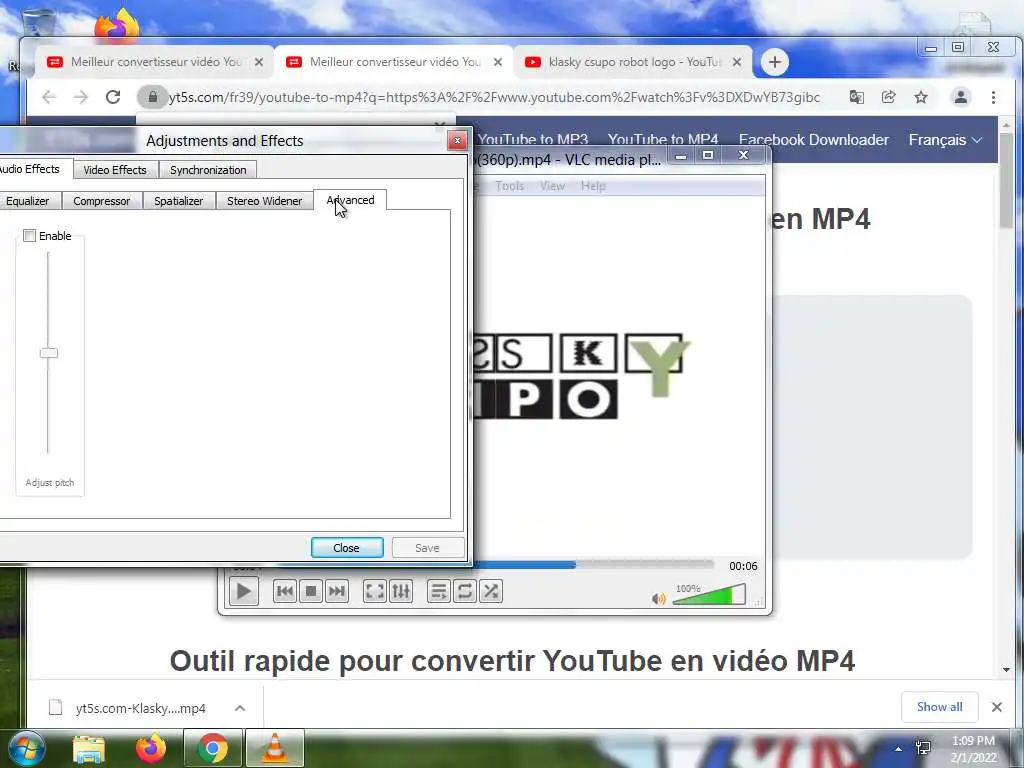Screen dimensions: 1024x768
Task: Switch to klasky csupo robot logo tab
Action: [633, 62]
